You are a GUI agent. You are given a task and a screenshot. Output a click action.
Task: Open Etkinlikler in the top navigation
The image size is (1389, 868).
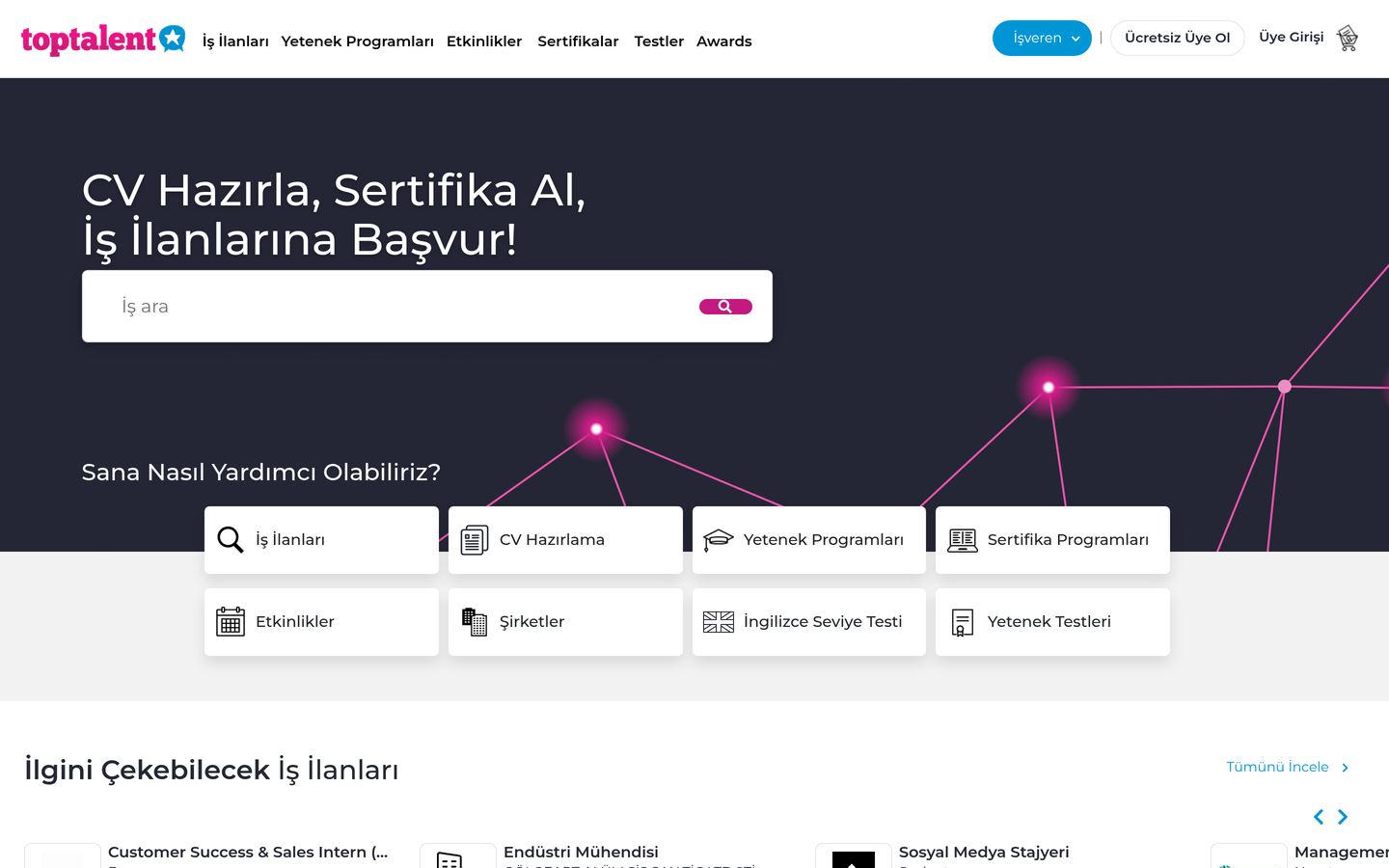pos(484,41)
